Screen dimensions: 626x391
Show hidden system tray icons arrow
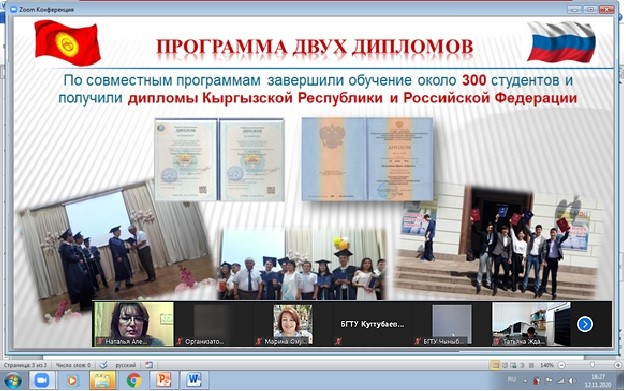[525, 381]
